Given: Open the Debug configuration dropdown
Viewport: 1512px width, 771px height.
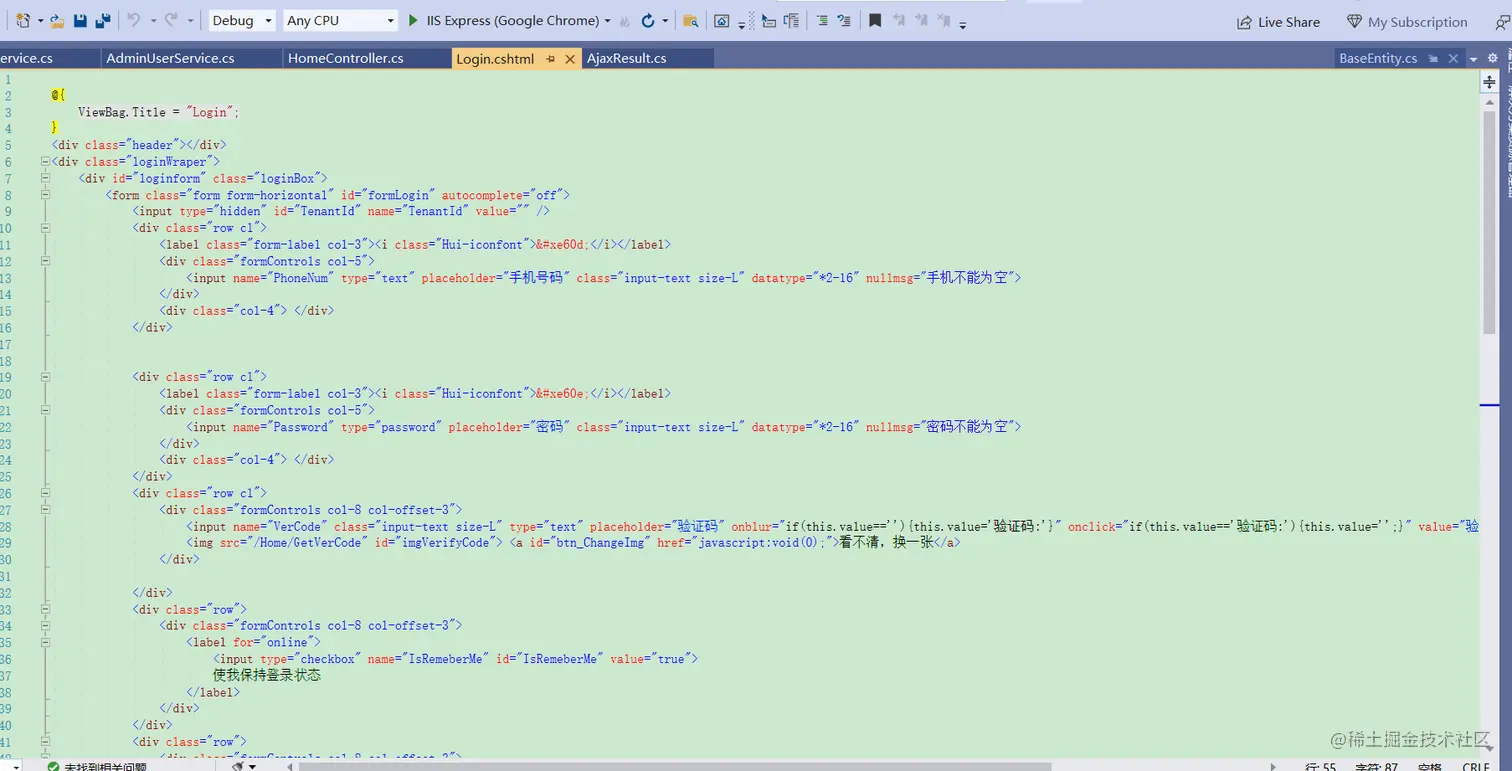Looking at the screenshot, I should (242, 20).
